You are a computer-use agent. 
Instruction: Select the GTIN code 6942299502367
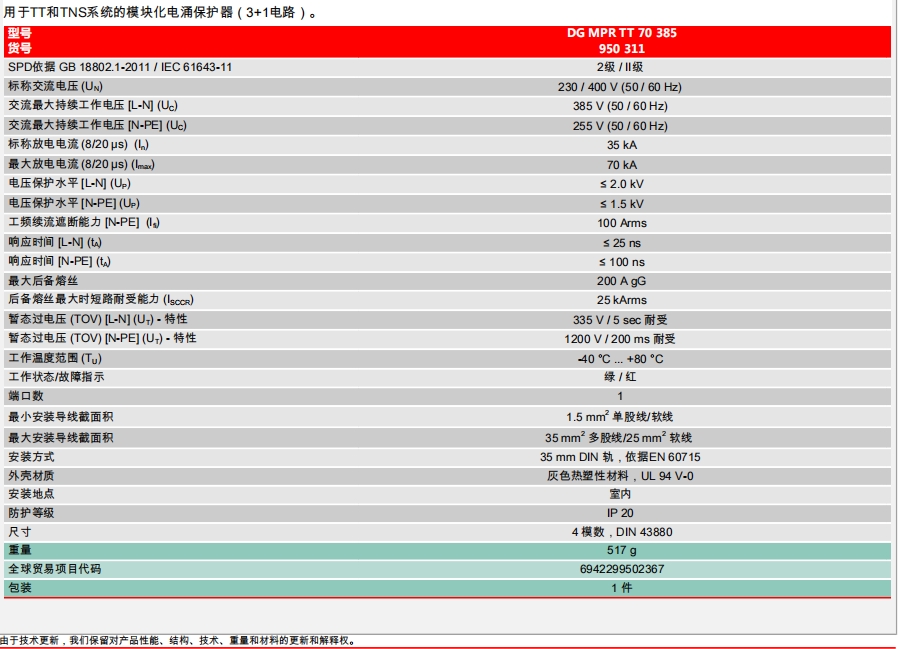click(620, 569)
